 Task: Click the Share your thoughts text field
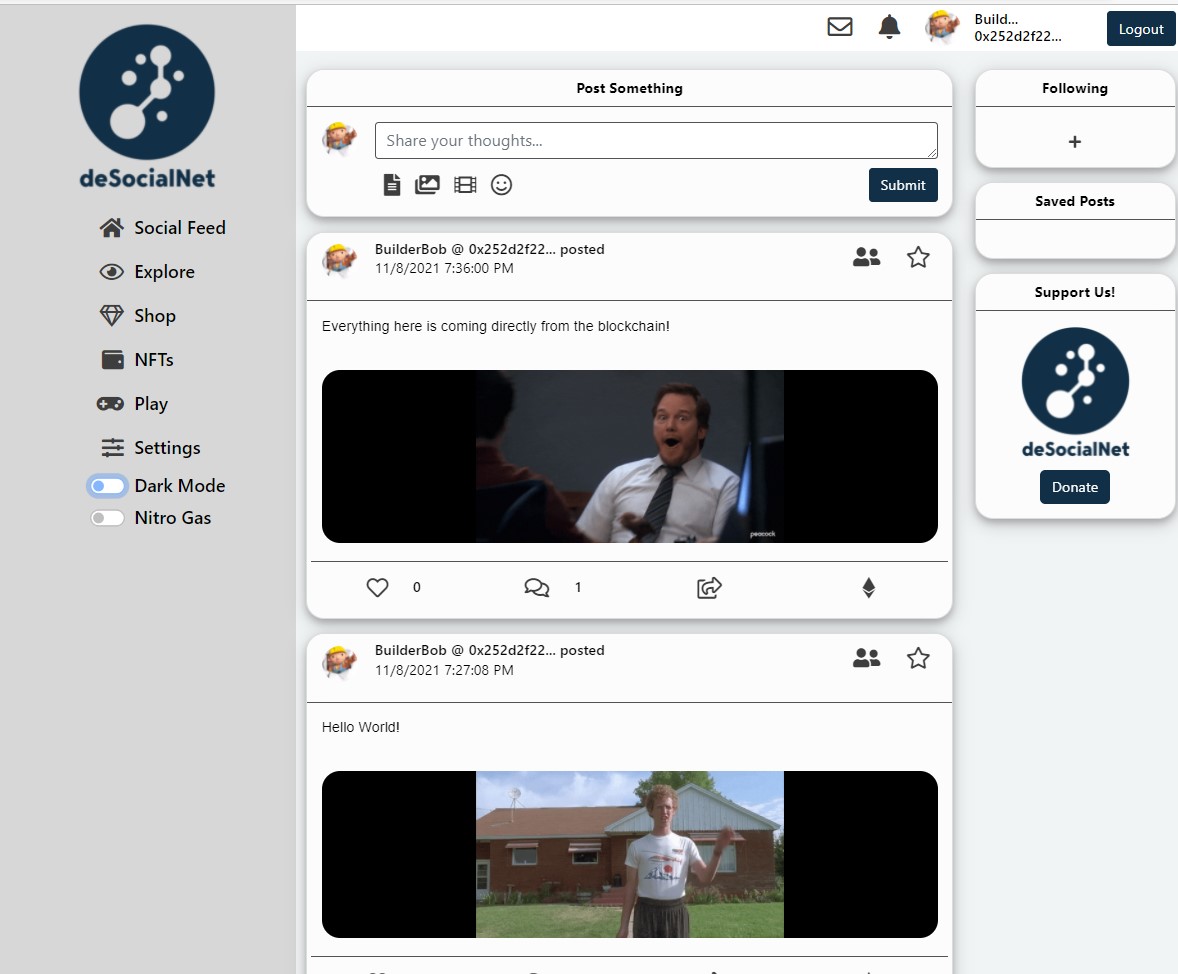(x=656, y=141)
